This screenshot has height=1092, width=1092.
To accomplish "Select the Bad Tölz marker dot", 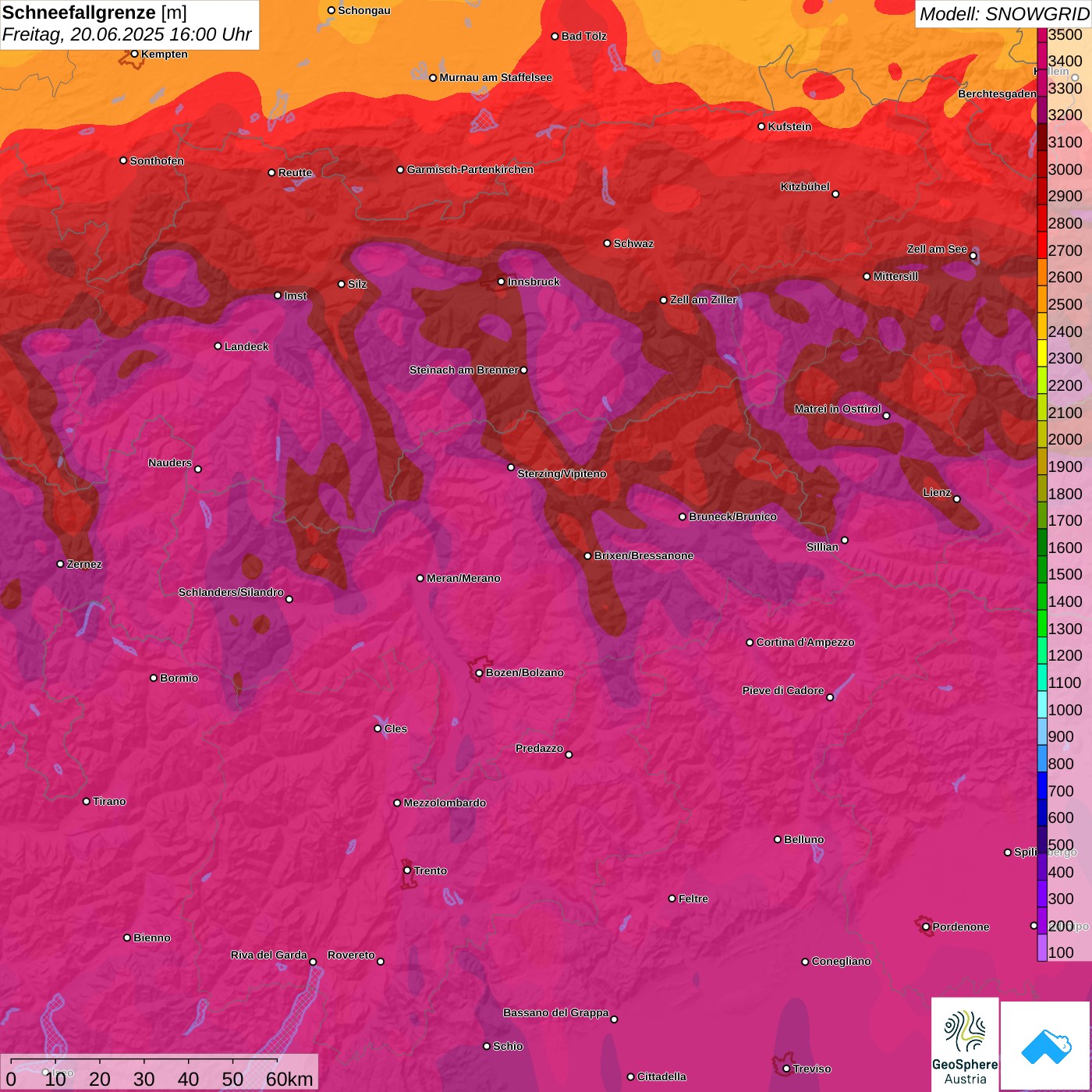I will pyautogui.click(x=555, y=37).
